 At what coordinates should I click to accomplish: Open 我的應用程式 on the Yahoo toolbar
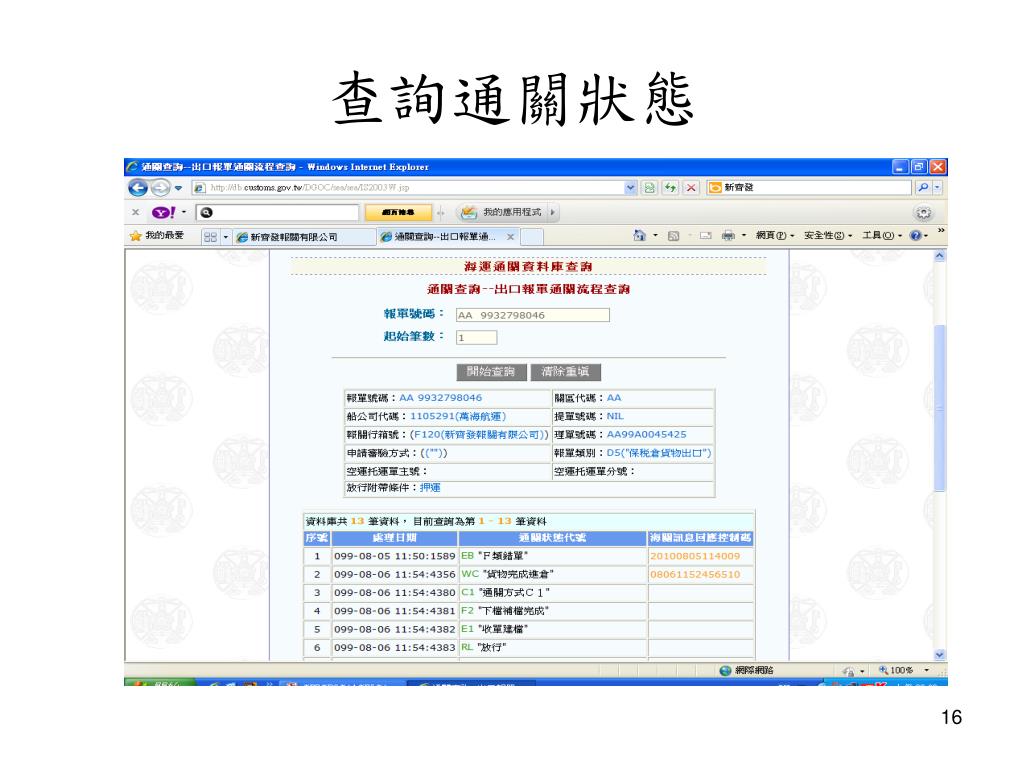(x=502, y=212)
